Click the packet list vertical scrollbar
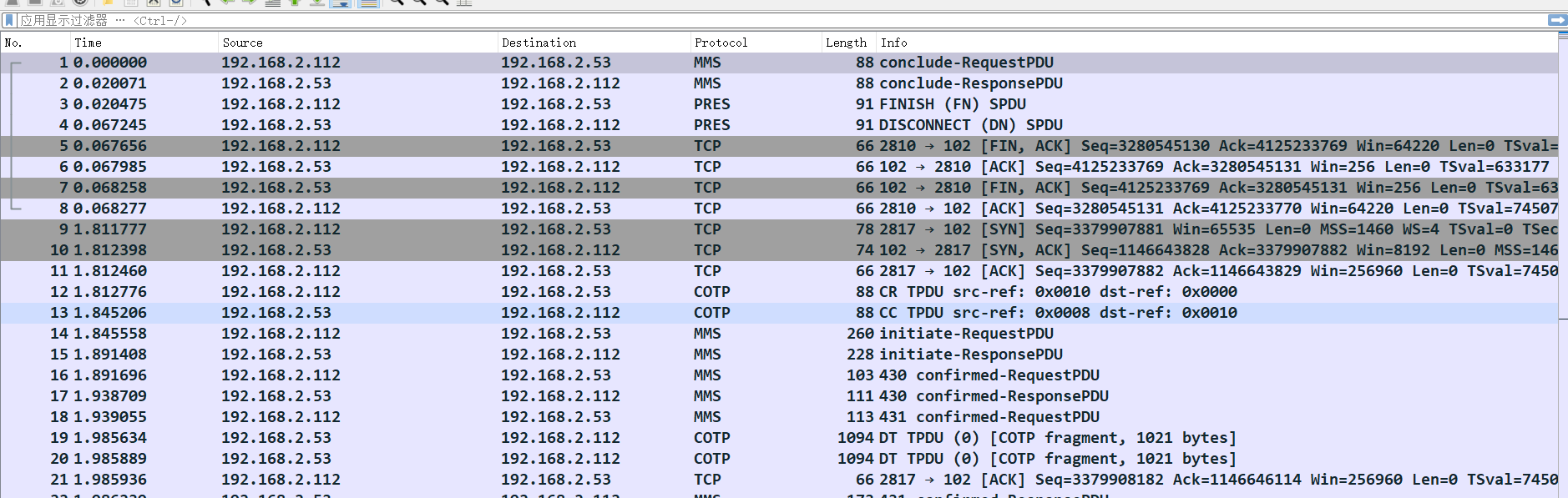The width and height of the screenshot is (1568, 498). click(x=1562, y=250)
